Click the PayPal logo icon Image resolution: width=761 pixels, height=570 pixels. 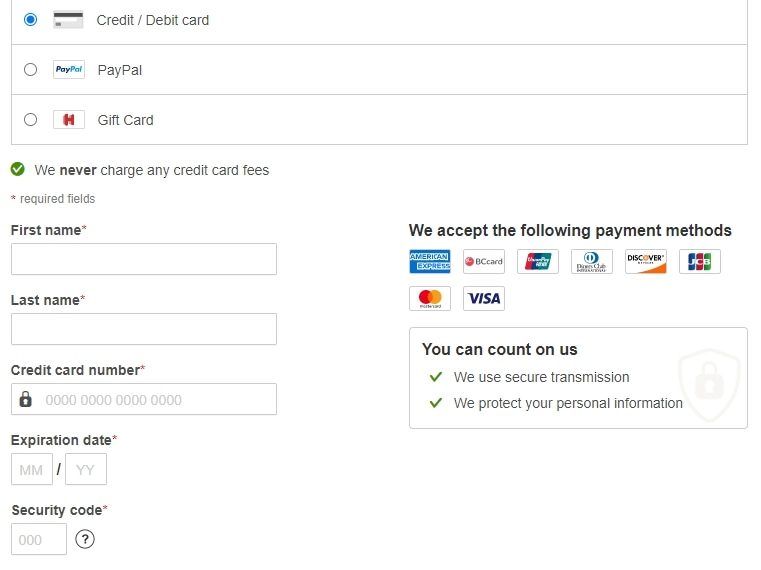pos(69,70)
